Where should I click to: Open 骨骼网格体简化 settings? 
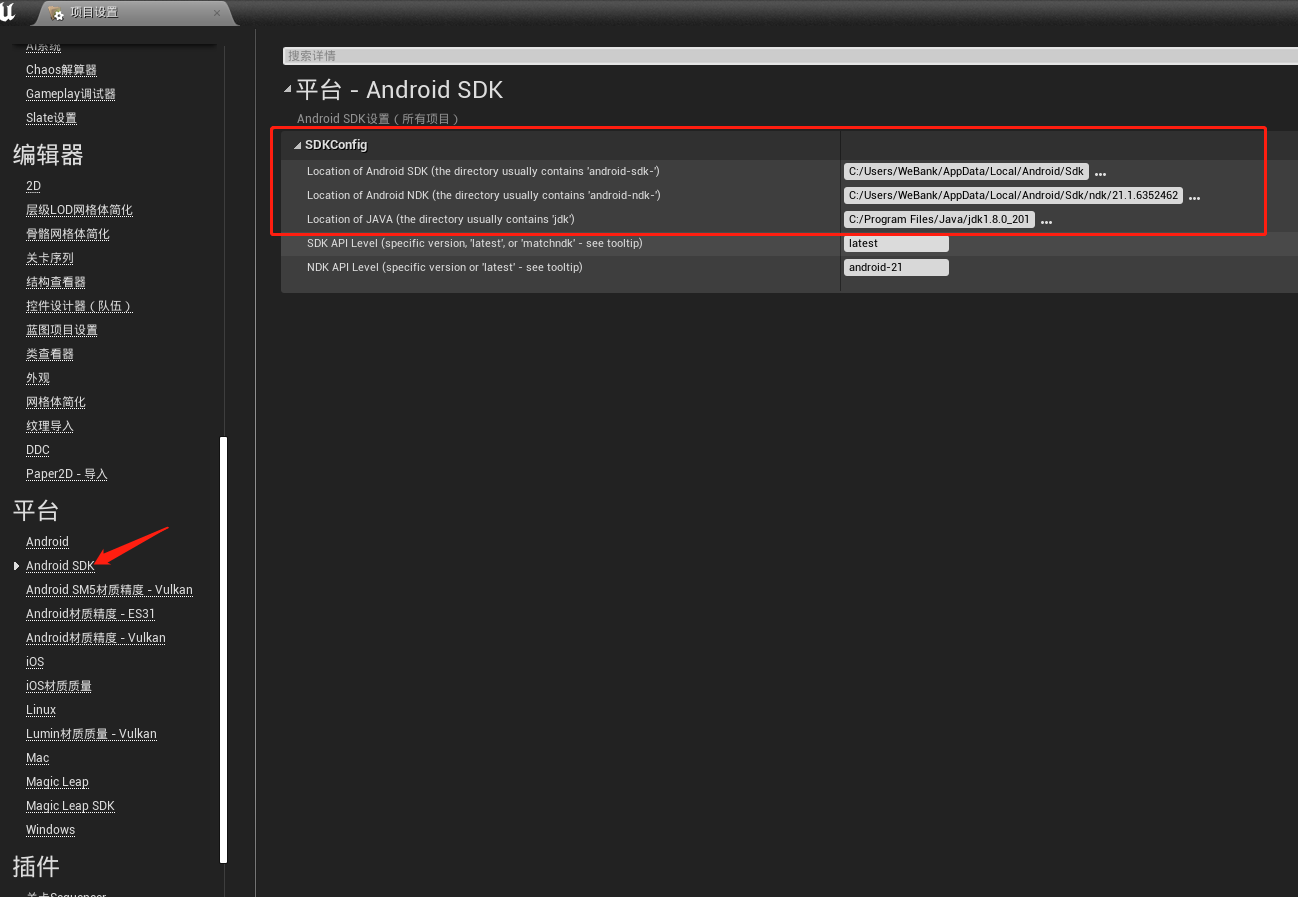tap(68, 234)
